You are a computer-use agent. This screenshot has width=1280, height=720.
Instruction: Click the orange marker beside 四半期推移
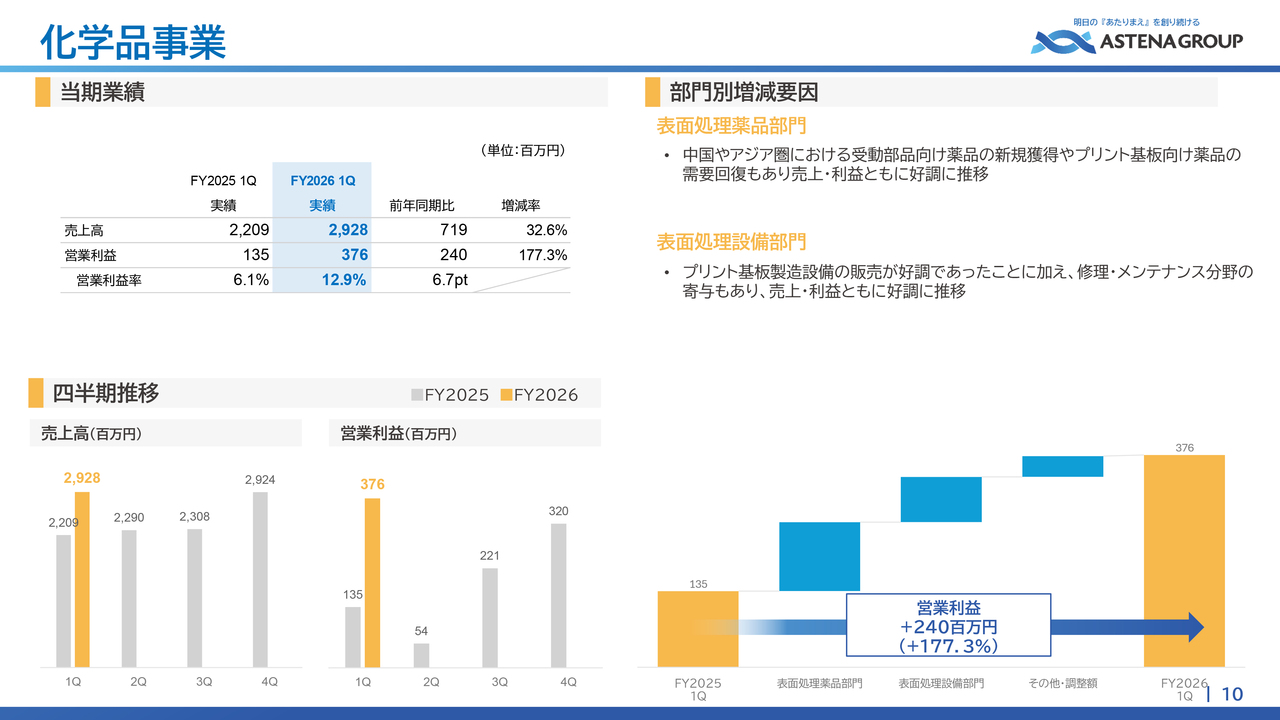(36, 393)
